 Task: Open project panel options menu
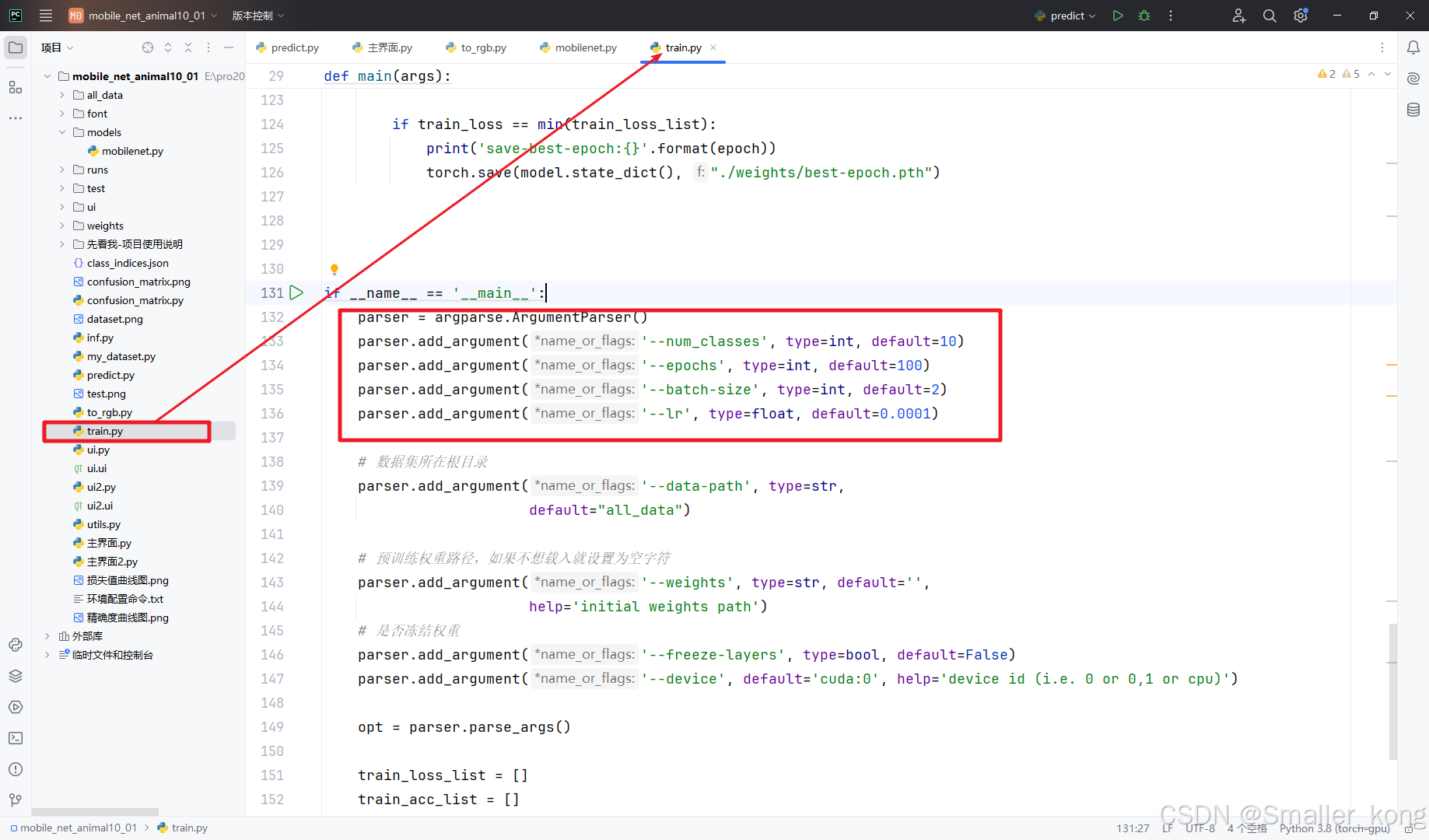(x=208, y=47)
